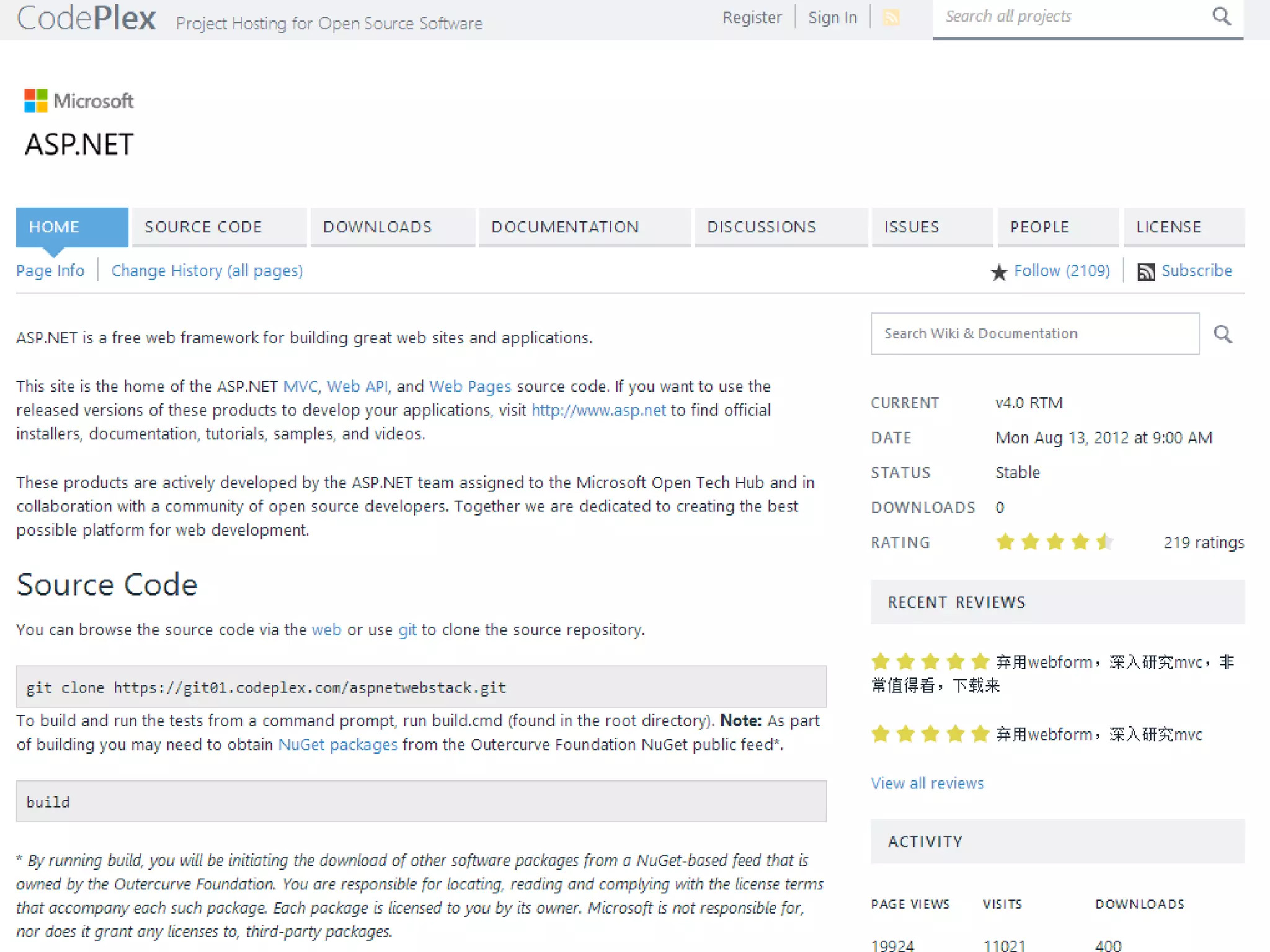Click the Register link
The image size is (1270, 952).
coord(752,17)
